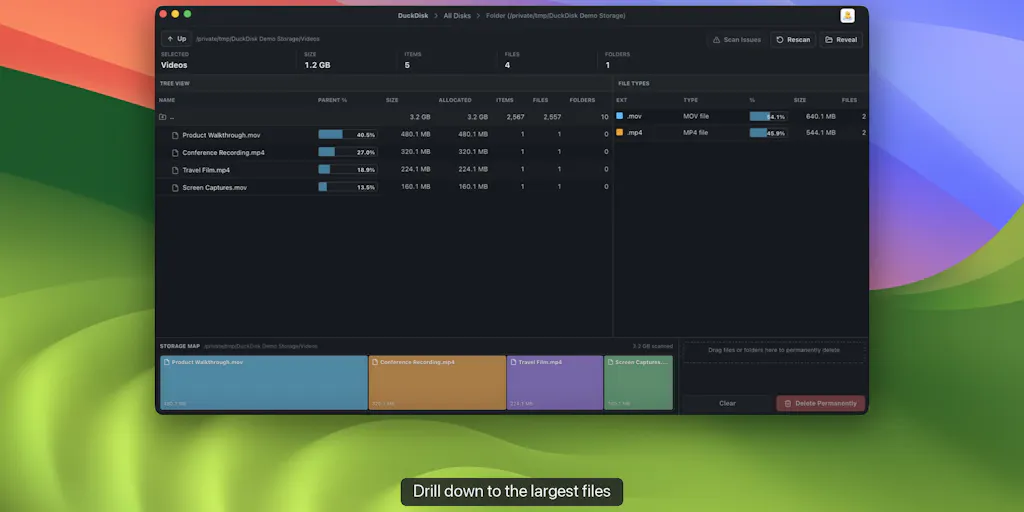1024x512 pixels.
Task: Open the parent ".." row in tree view
Action: coord(384,118)
